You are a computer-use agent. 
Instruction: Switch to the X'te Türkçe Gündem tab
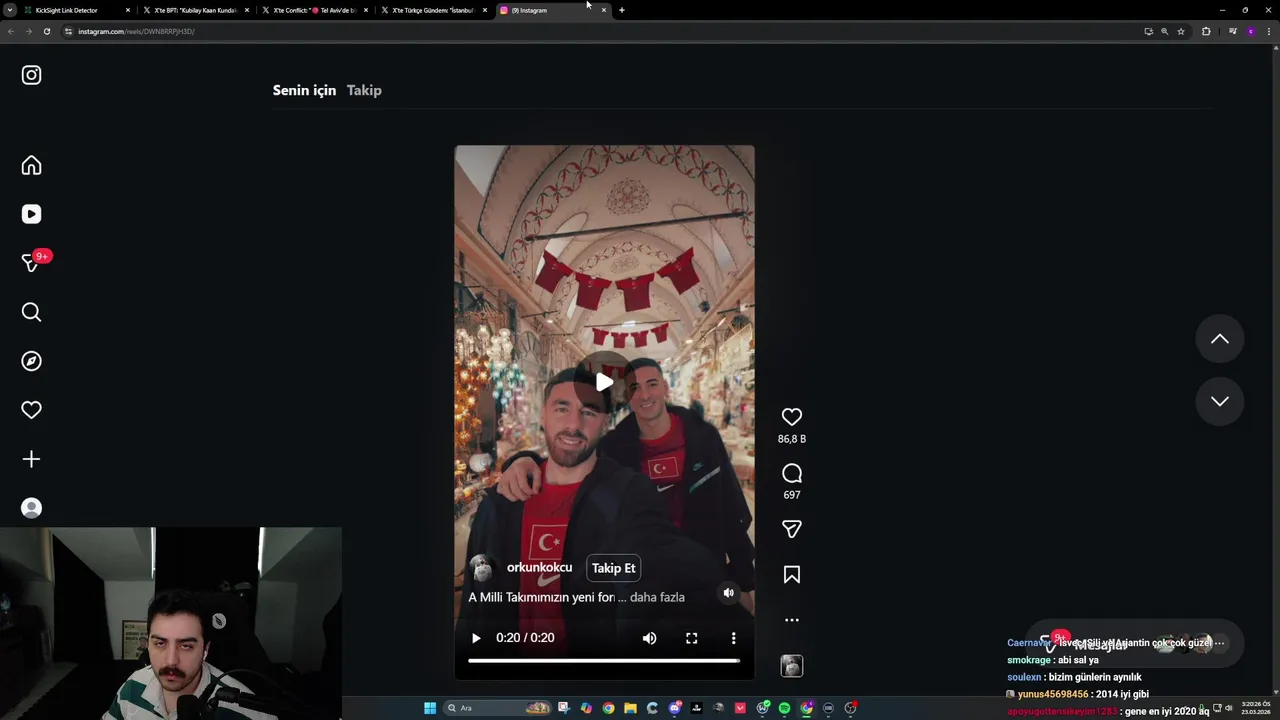(433, 10)
